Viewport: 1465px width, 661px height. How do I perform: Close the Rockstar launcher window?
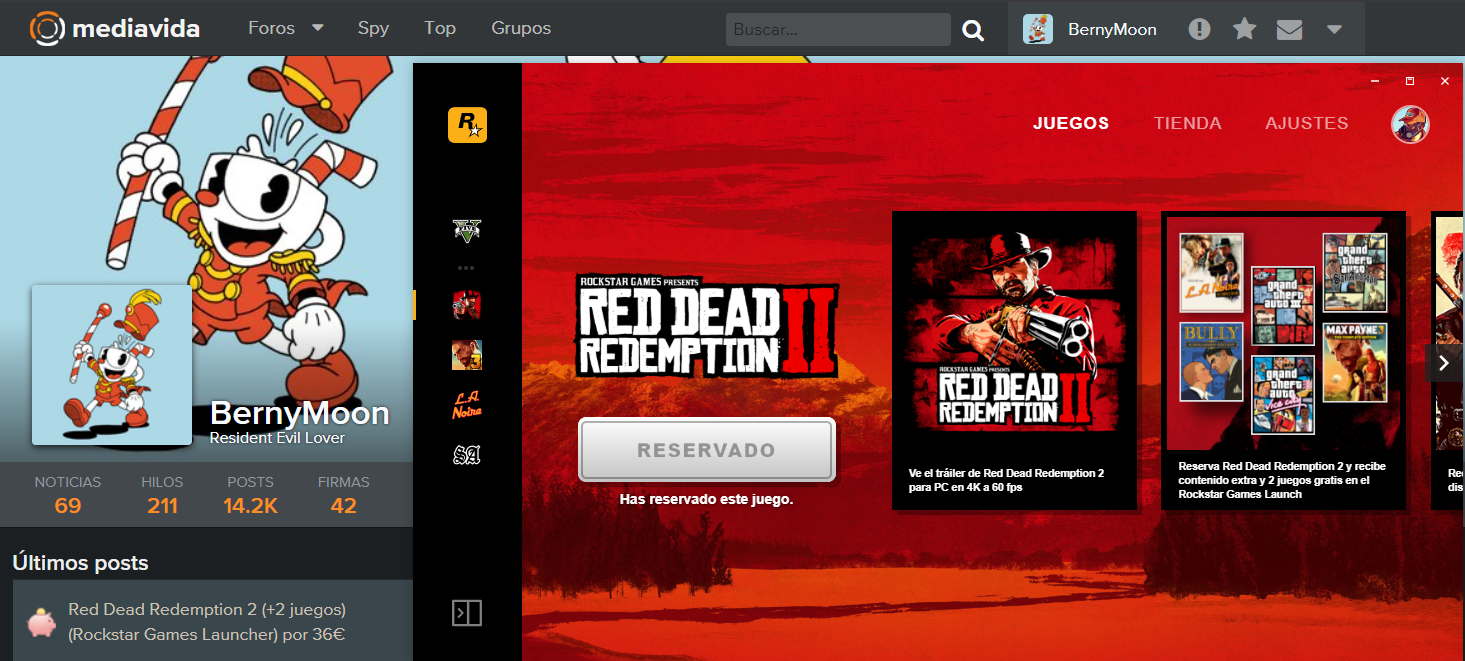pos(1444,81)
